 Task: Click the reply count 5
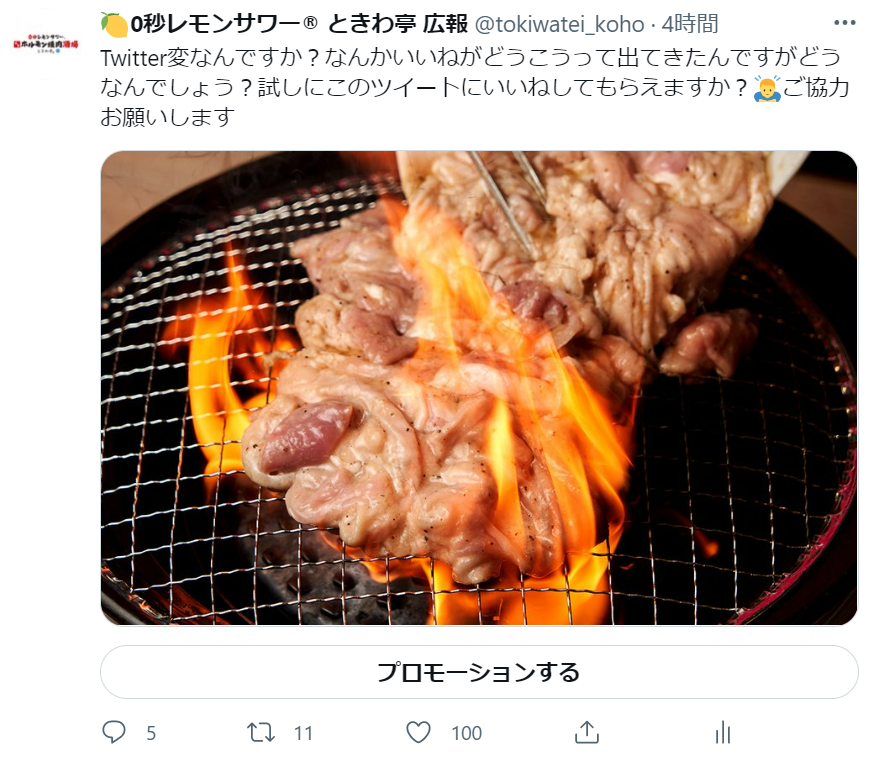pos(151,733)
